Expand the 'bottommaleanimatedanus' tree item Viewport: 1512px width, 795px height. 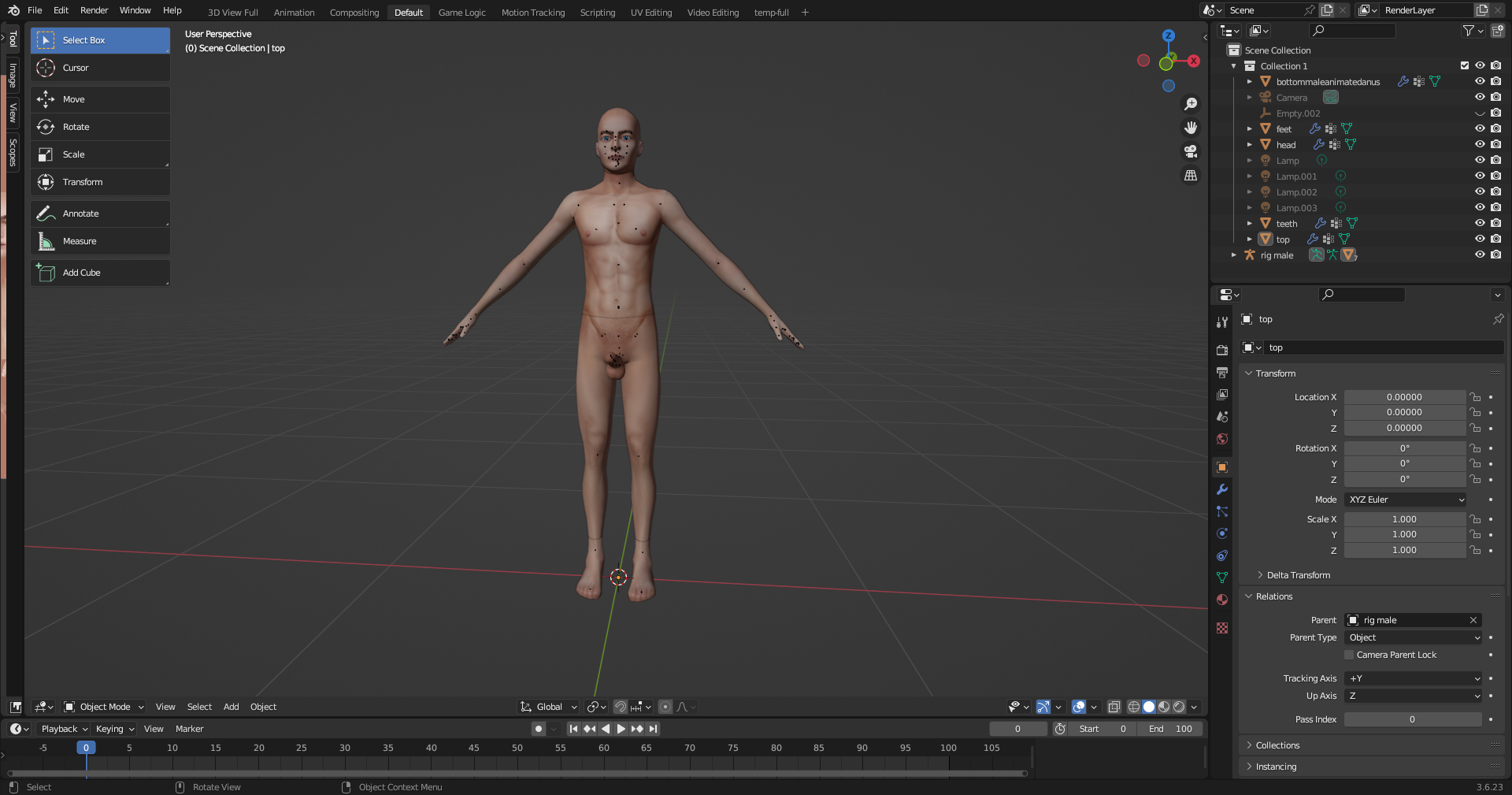tap(1249, 81)
